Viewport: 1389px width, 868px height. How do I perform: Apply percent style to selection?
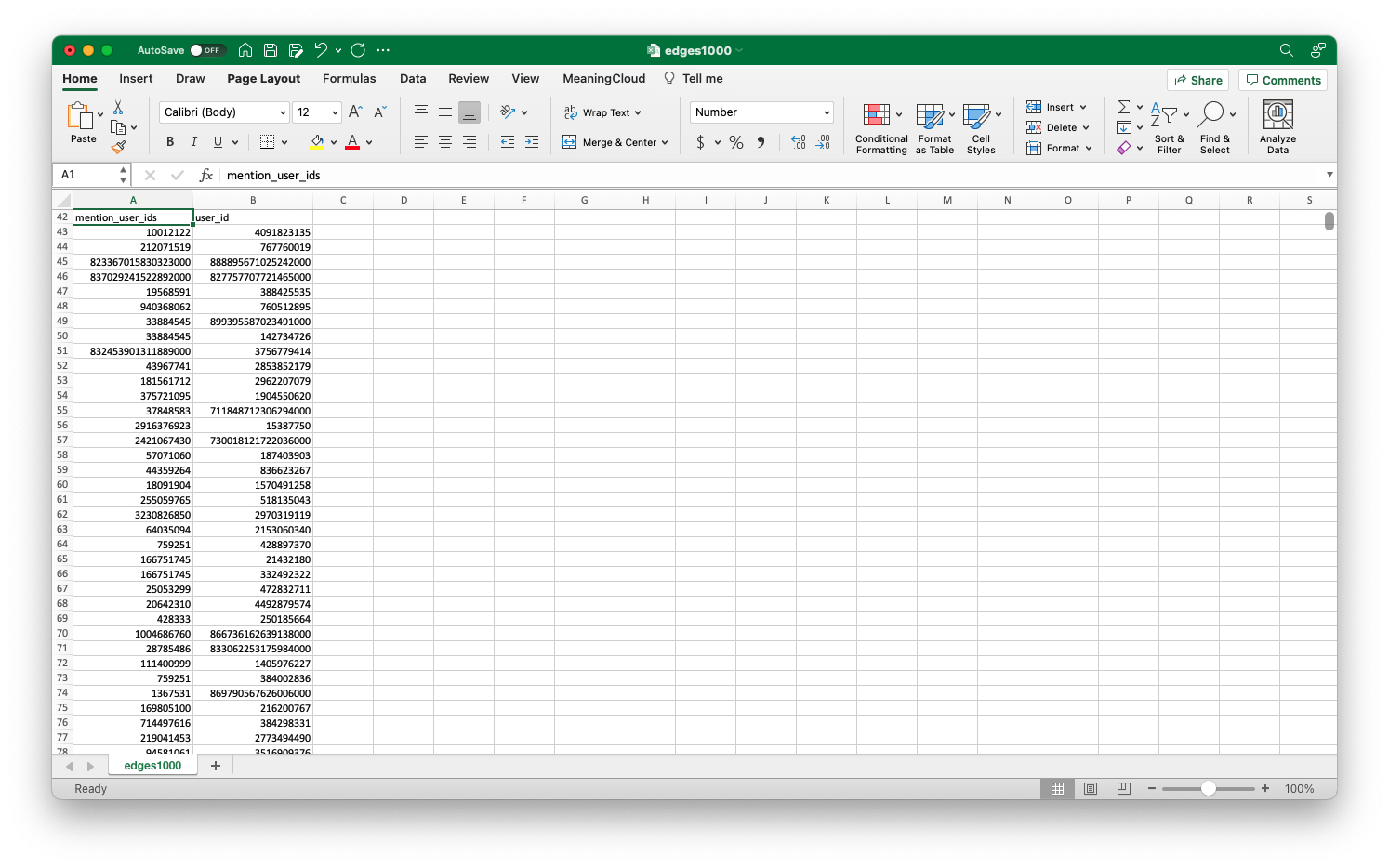tap(735, 142)
